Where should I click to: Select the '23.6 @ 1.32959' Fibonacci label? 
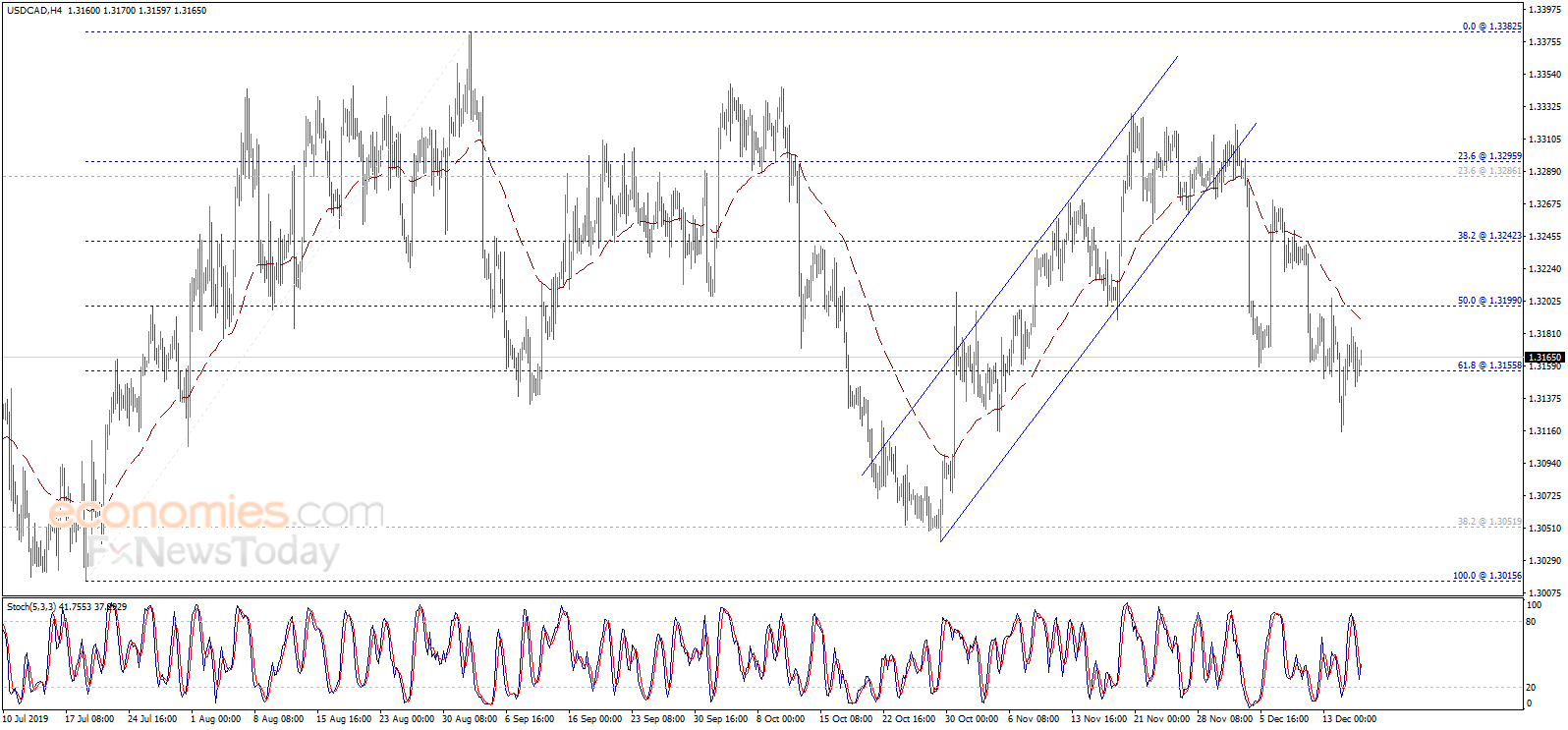(1489, 156)
